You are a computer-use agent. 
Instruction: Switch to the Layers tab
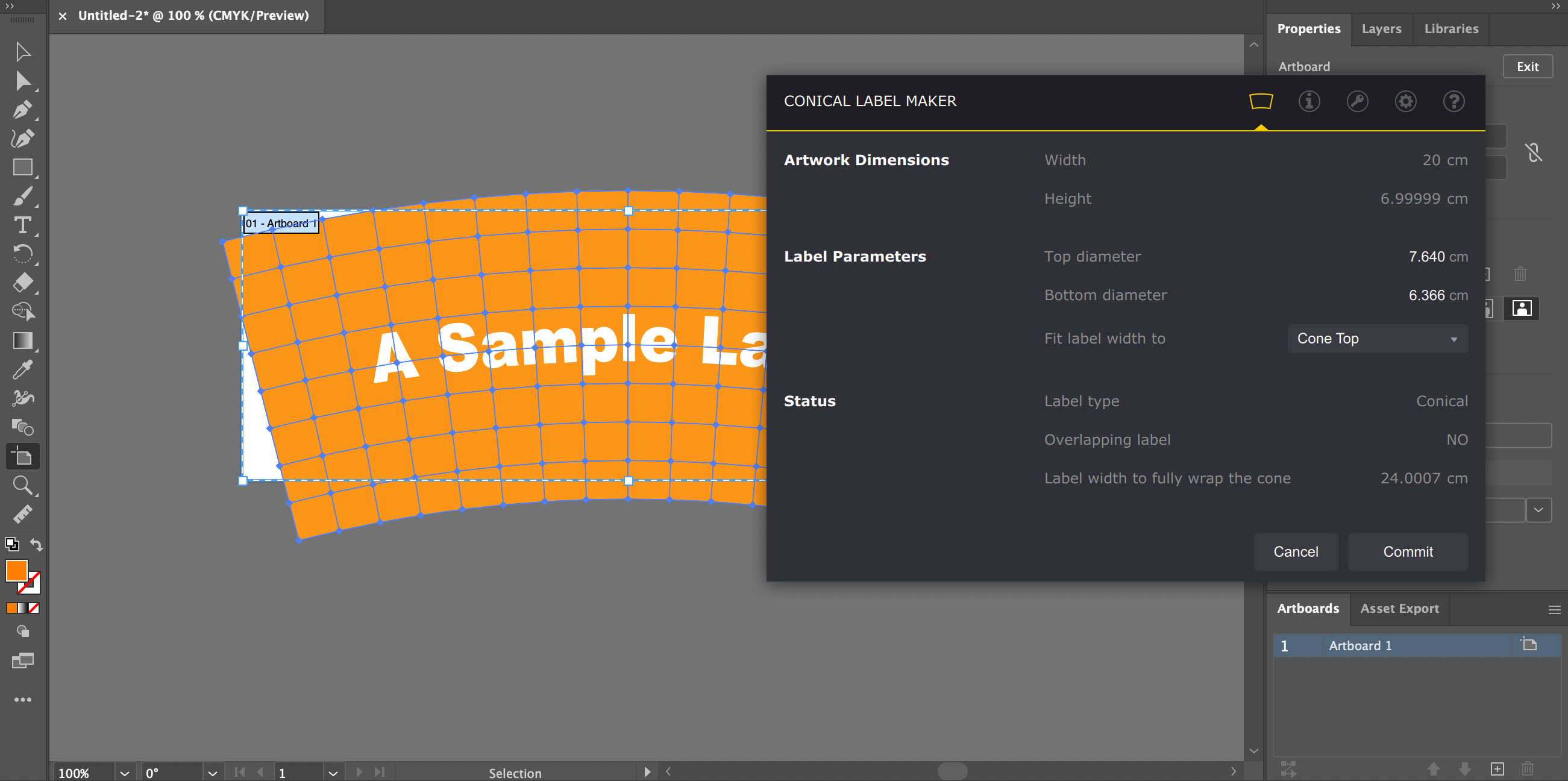coord(1381,28)
